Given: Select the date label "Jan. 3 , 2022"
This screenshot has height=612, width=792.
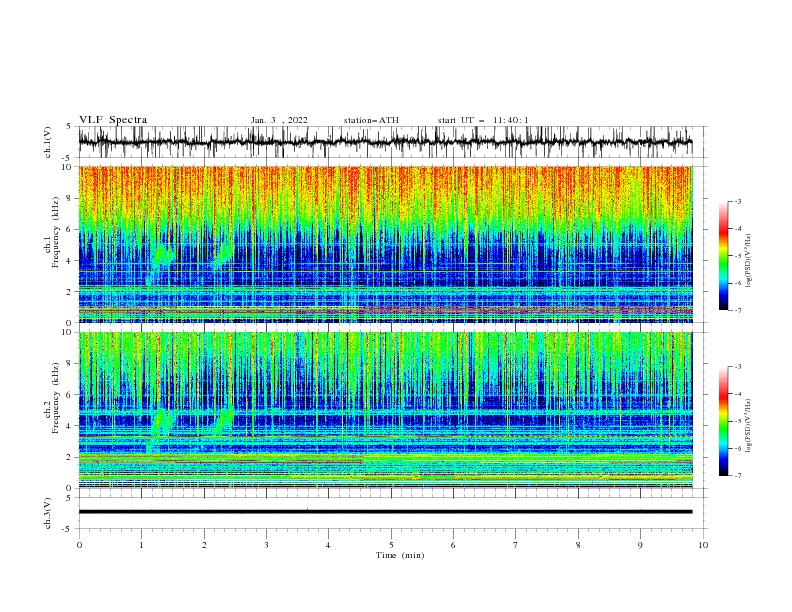Looking at the screenshot, I should (279, 120).
